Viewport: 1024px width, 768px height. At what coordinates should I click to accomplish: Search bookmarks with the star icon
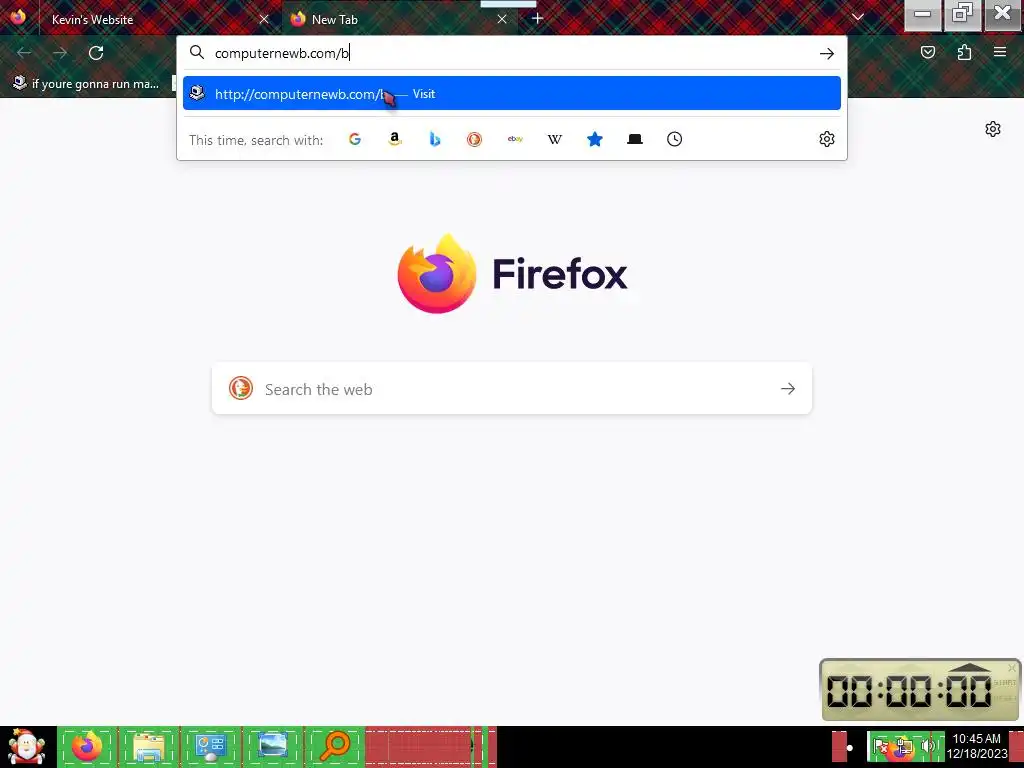pyautogui.click(x=595, y=139)
